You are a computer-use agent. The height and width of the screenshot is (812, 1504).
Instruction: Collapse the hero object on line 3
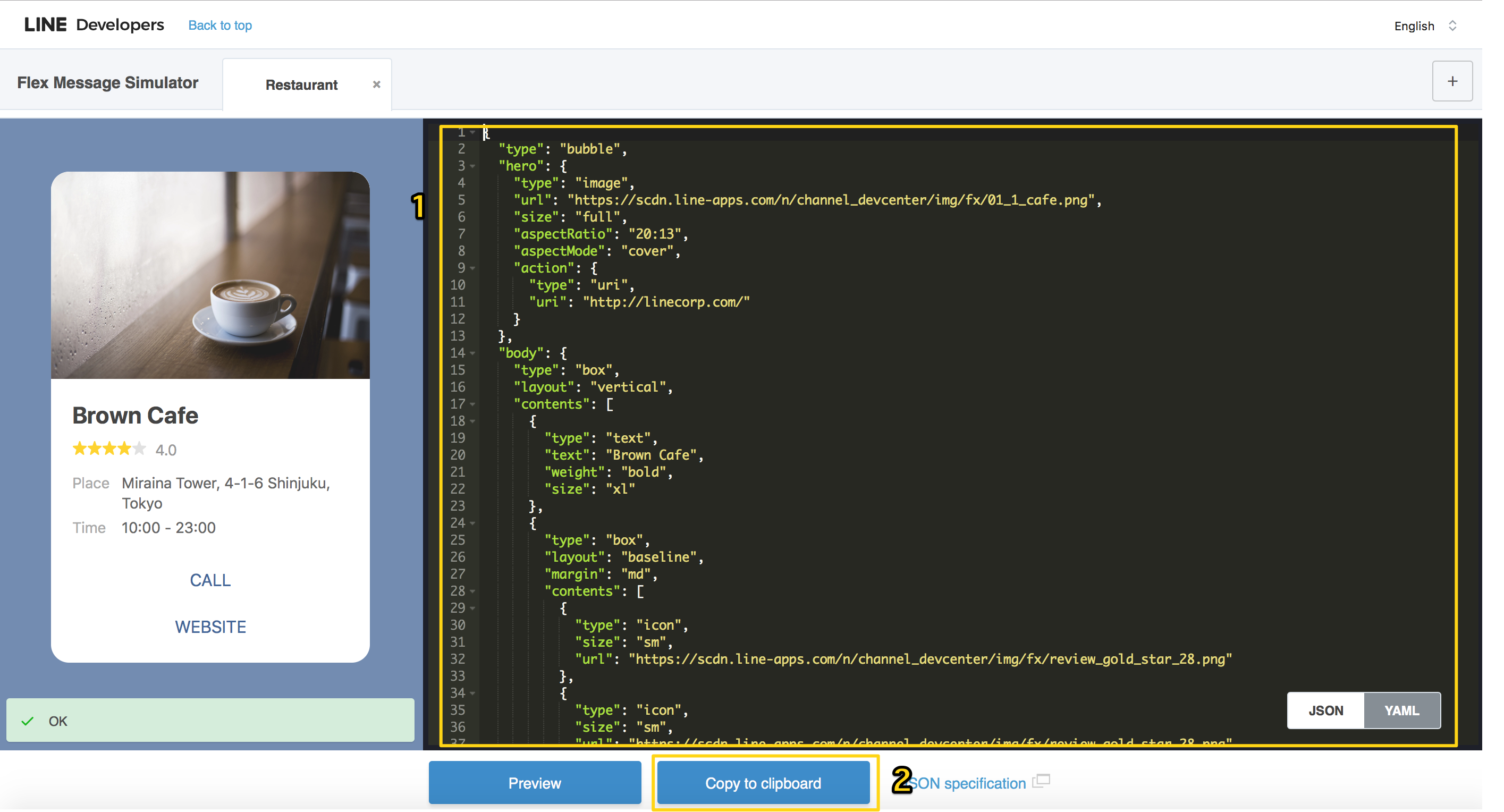(x=474, y=166)
